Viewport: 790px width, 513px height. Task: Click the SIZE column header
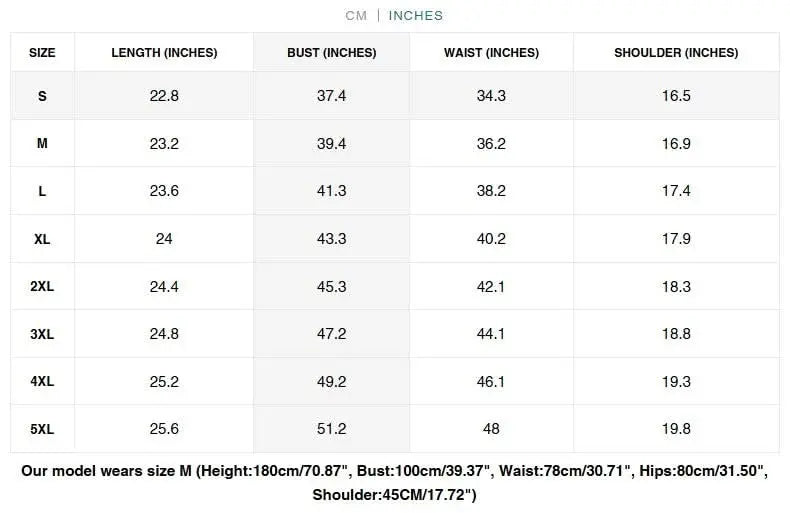[42, 53]
